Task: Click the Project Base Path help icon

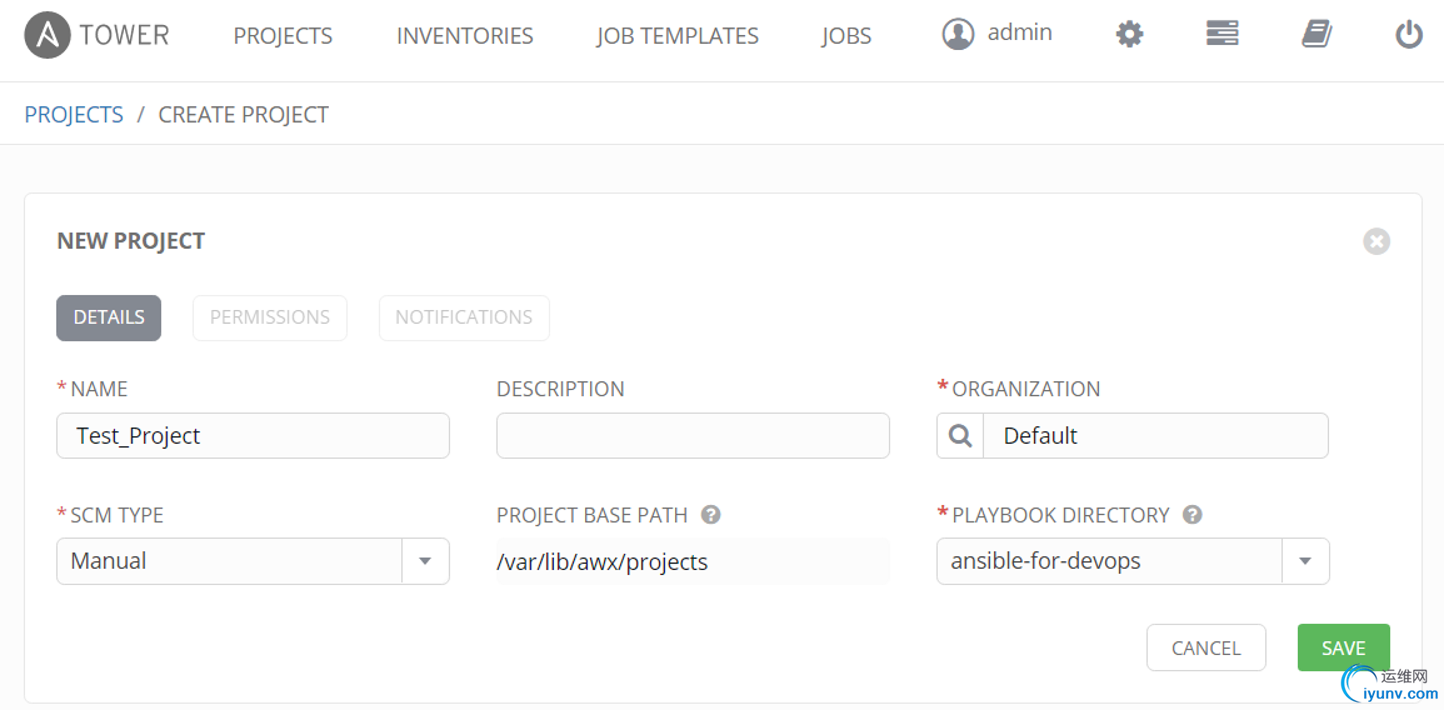Action: coord(711,515)
